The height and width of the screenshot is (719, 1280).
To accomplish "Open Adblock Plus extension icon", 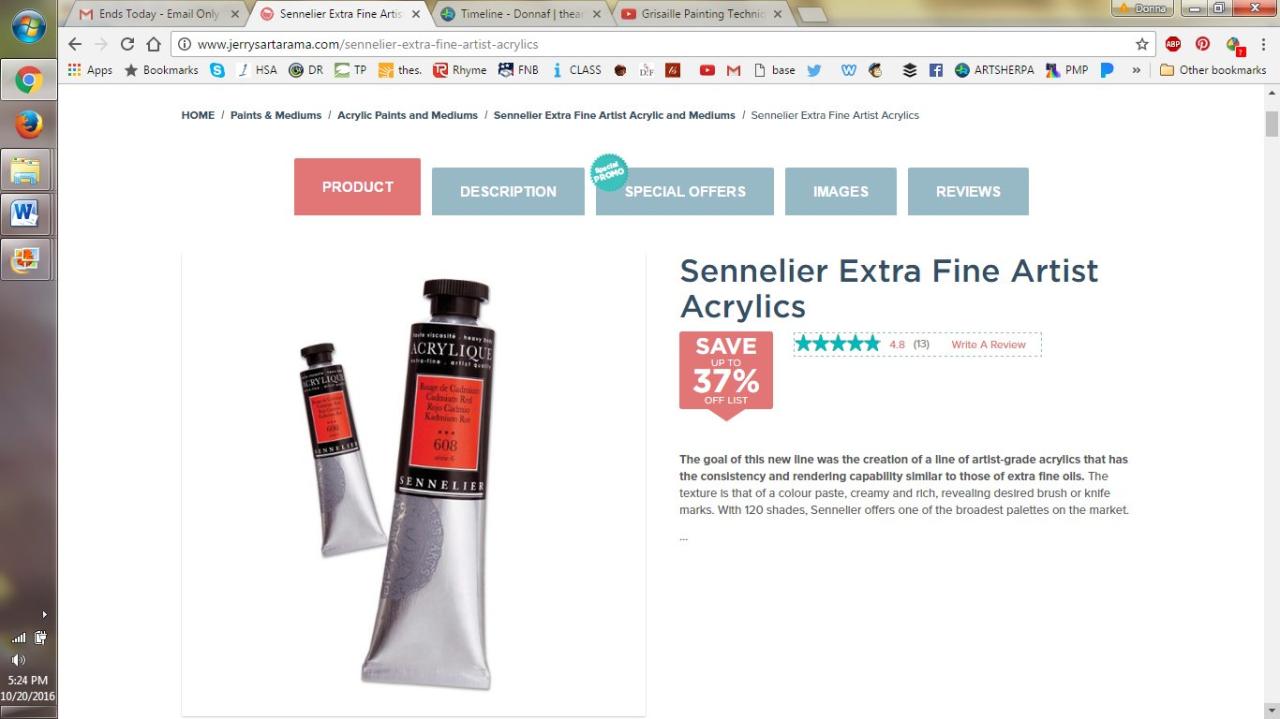I will pyautogui.click(x=1173, y=44).
